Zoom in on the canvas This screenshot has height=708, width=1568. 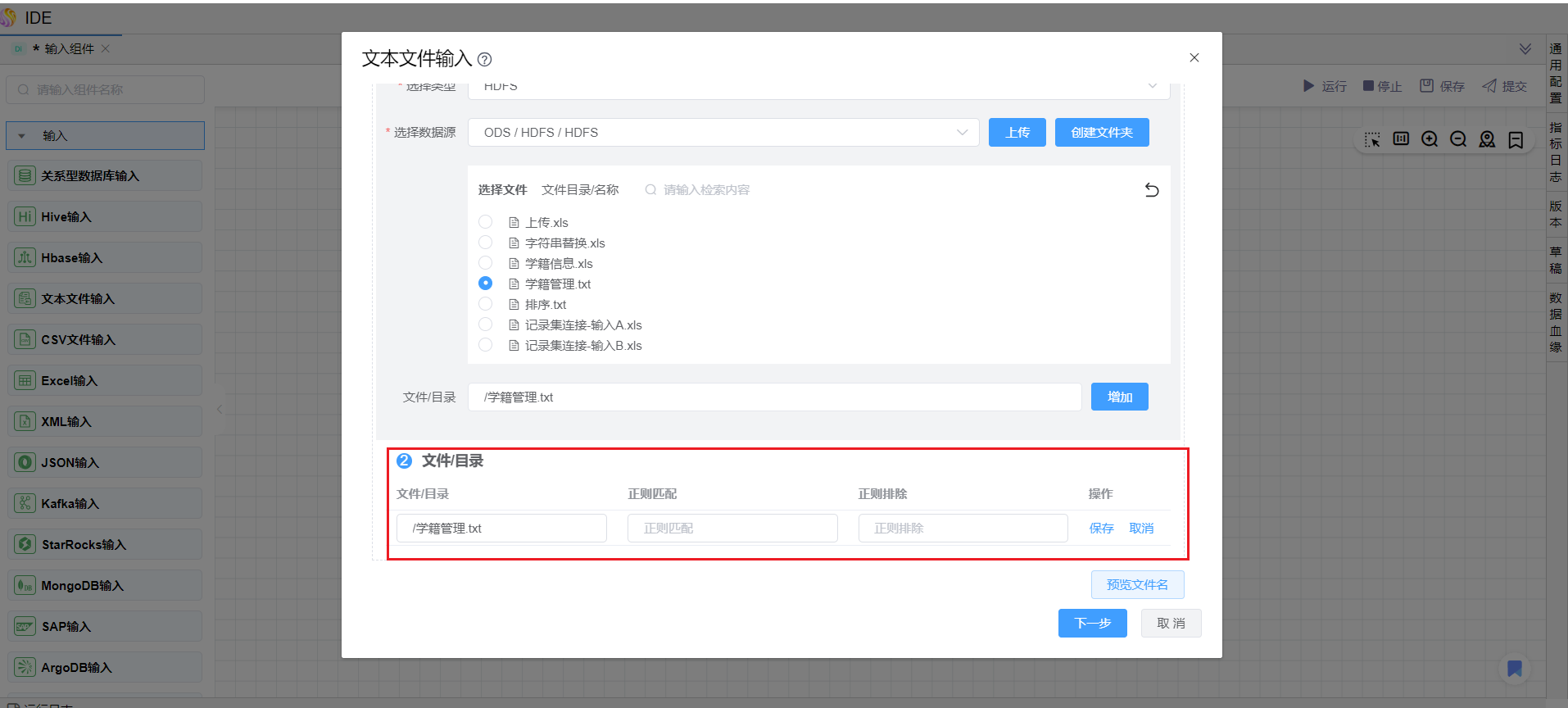tap(1430, 139)
